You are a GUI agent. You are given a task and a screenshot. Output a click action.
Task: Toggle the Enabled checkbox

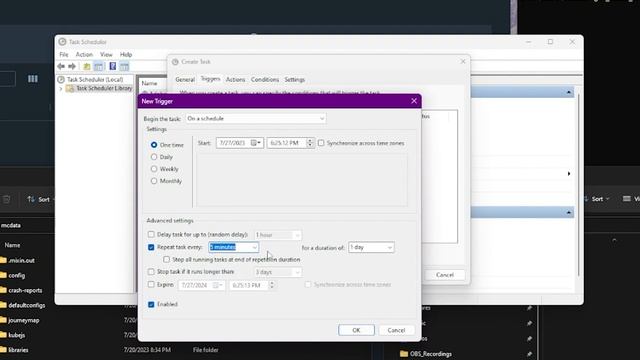151,304
